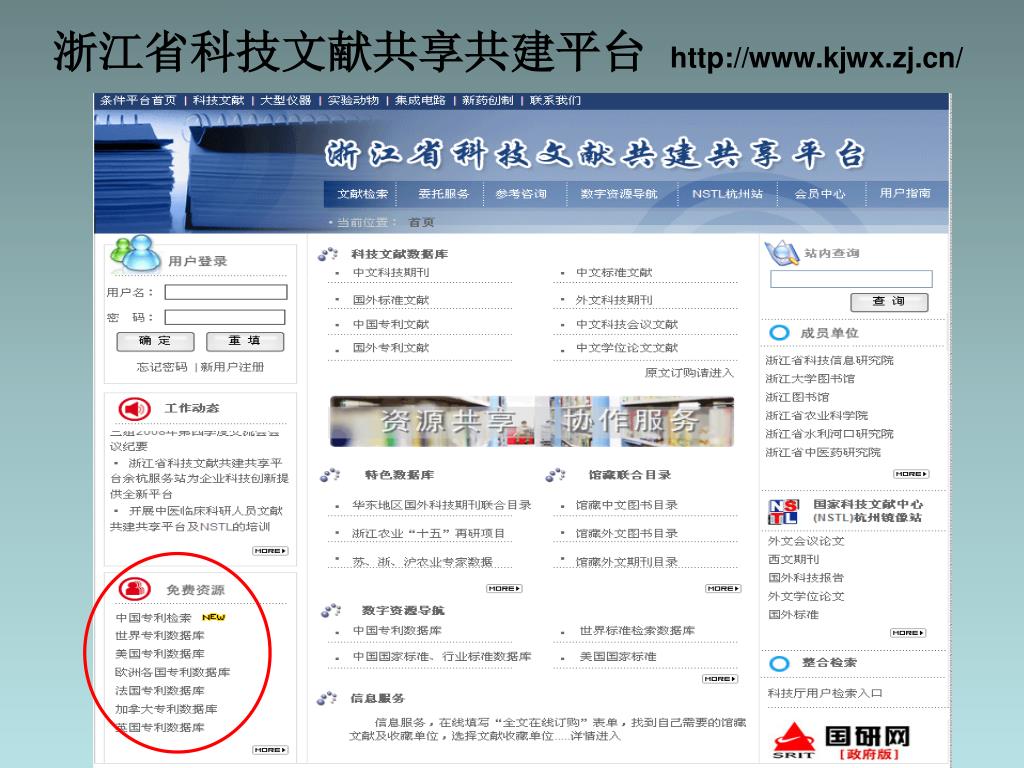Click MORE under 免费资源
Screen dimensions: 1024x768
[x=270, y=750]
